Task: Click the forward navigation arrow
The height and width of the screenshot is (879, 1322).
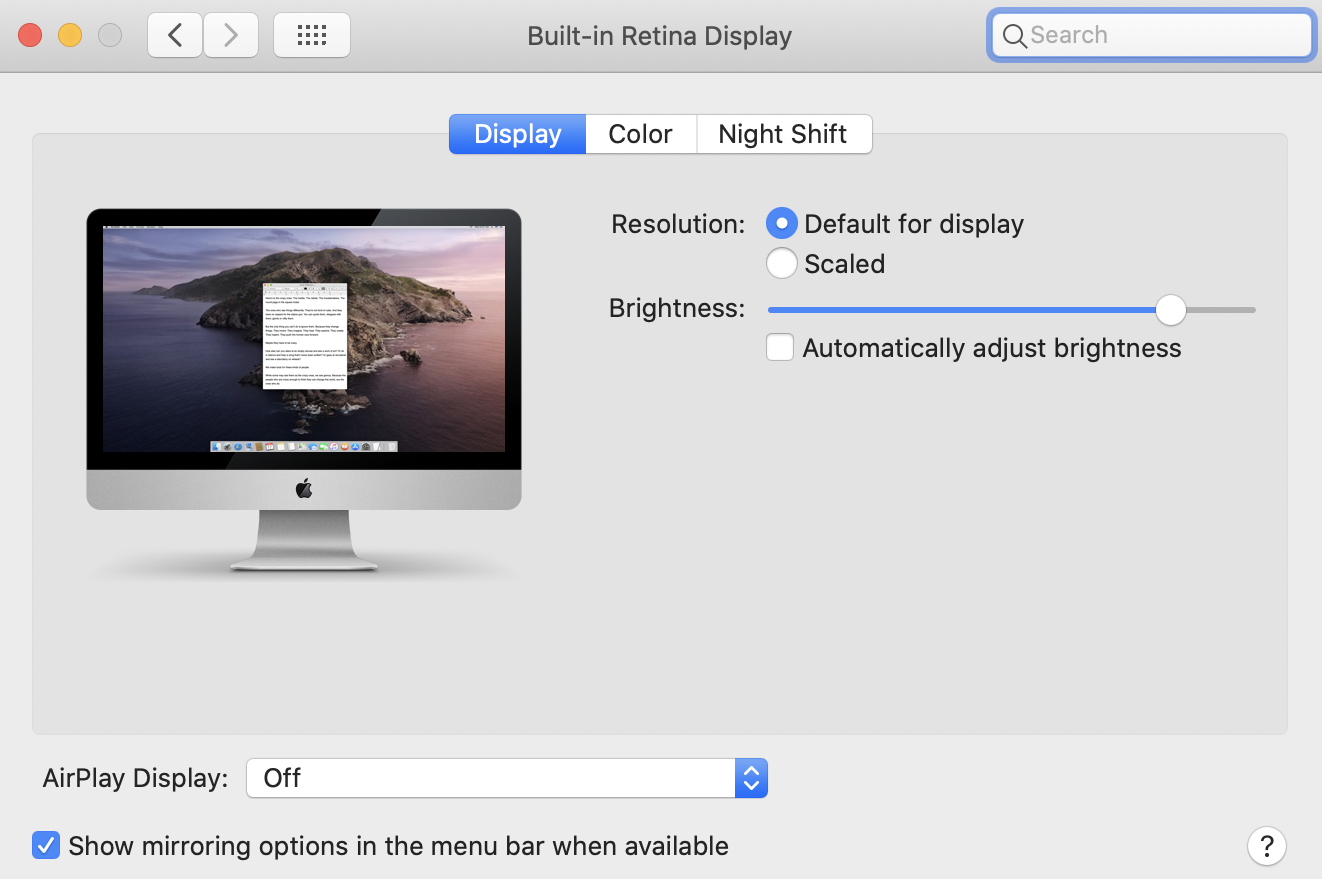Action: 231,35
